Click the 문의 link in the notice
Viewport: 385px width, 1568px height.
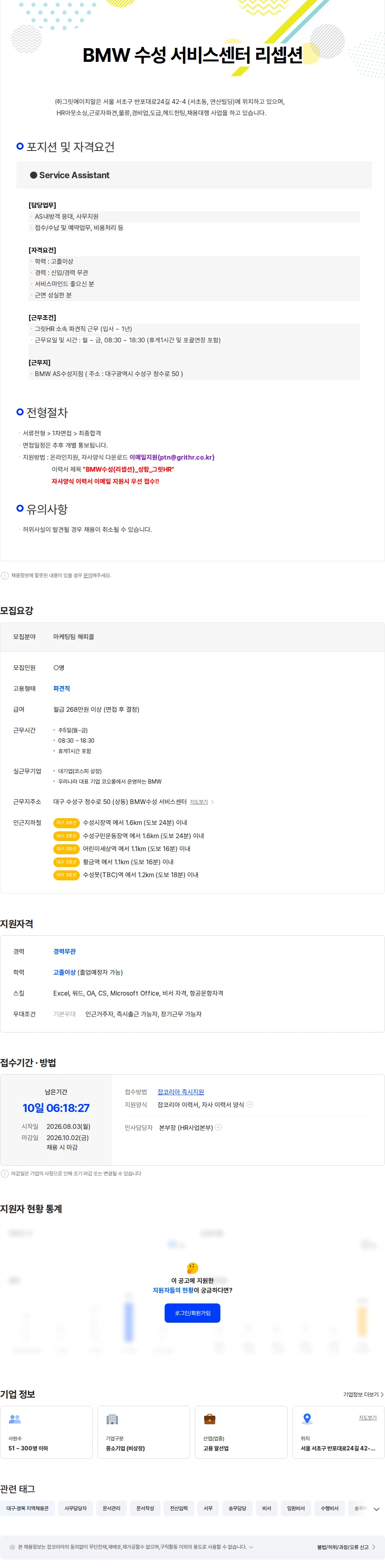click(x=87, y=575)
